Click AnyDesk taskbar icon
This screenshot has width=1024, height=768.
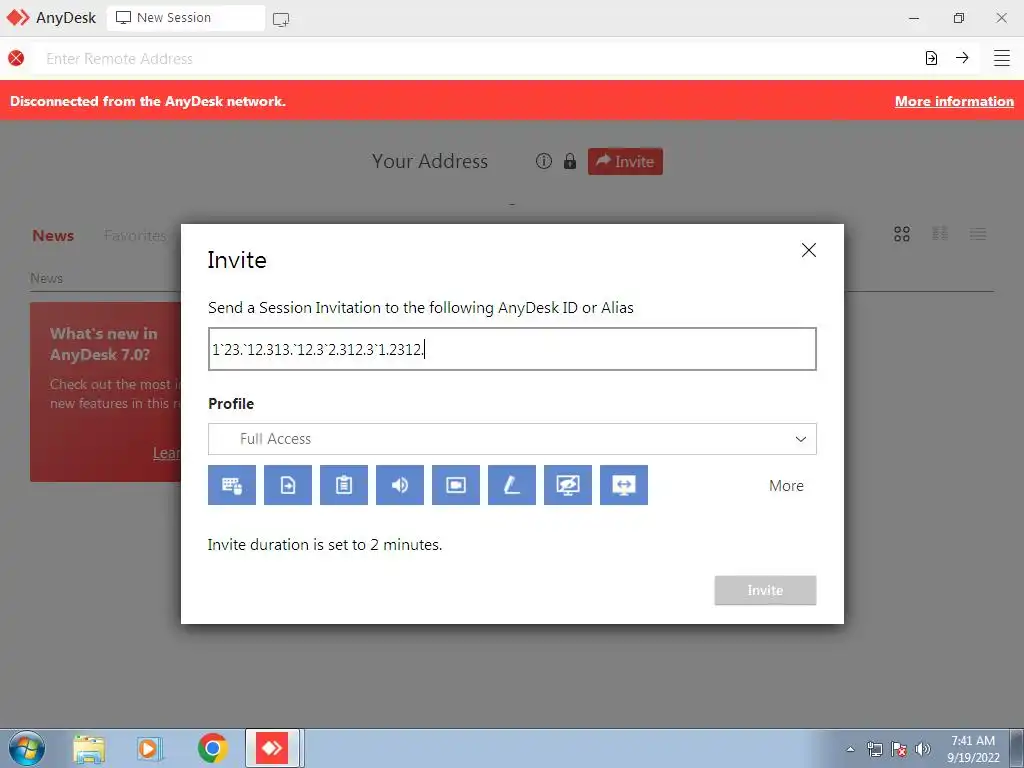click(272, 748)
